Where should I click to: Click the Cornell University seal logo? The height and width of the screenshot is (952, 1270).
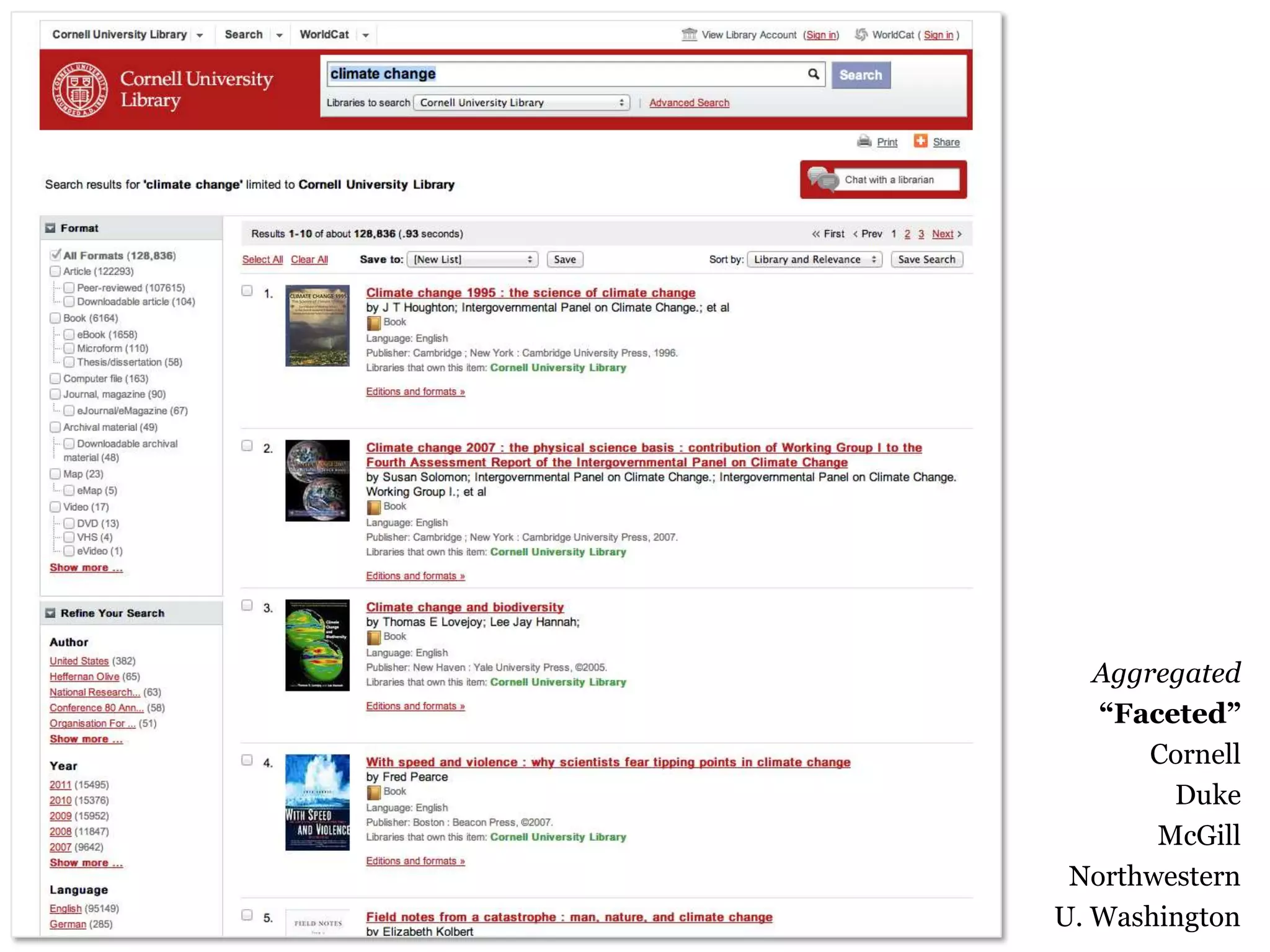tap(80, 90)
